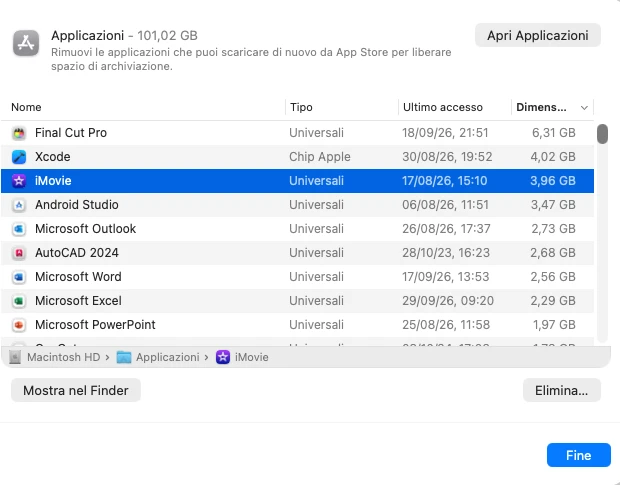Click the 2,29 GB size cell
Screen dimensions: 620x485
click(553, 301)
